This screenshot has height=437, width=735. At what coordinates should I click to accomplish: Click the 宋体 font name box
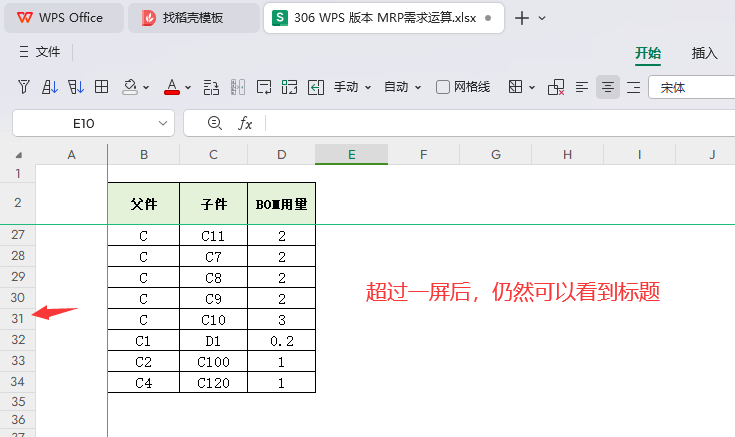pyautogui.click(x=691, y=87)
